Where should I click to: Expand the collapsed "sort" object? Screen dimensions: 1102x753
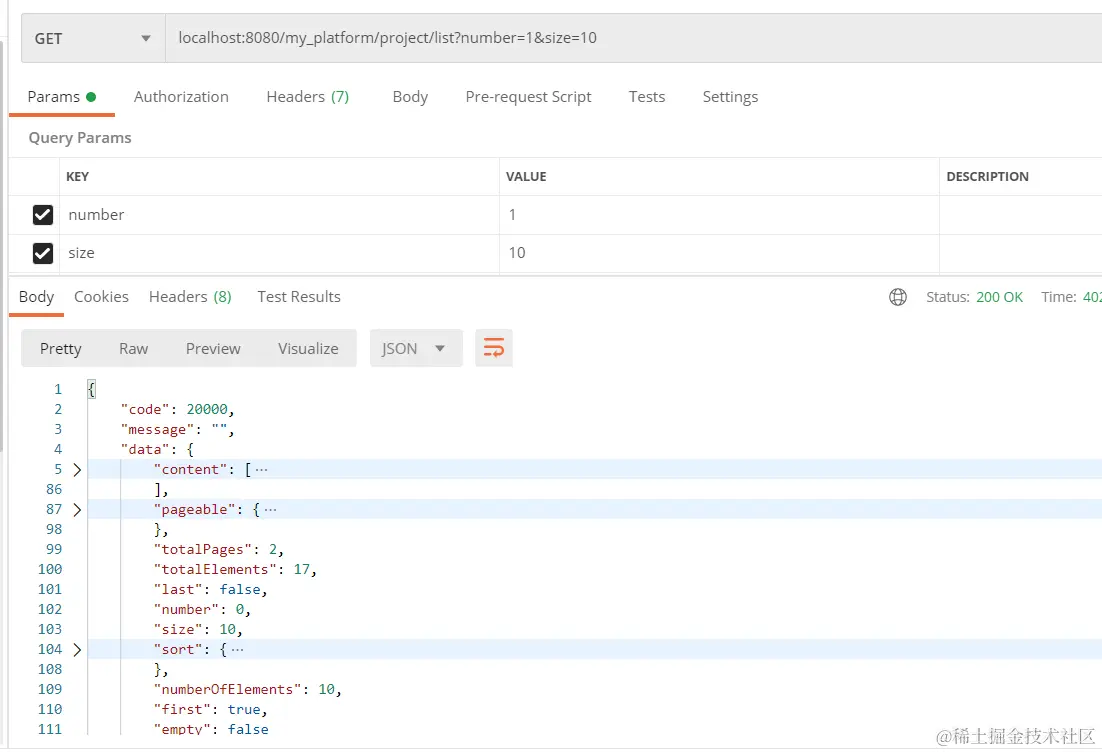tap(77, 650)
